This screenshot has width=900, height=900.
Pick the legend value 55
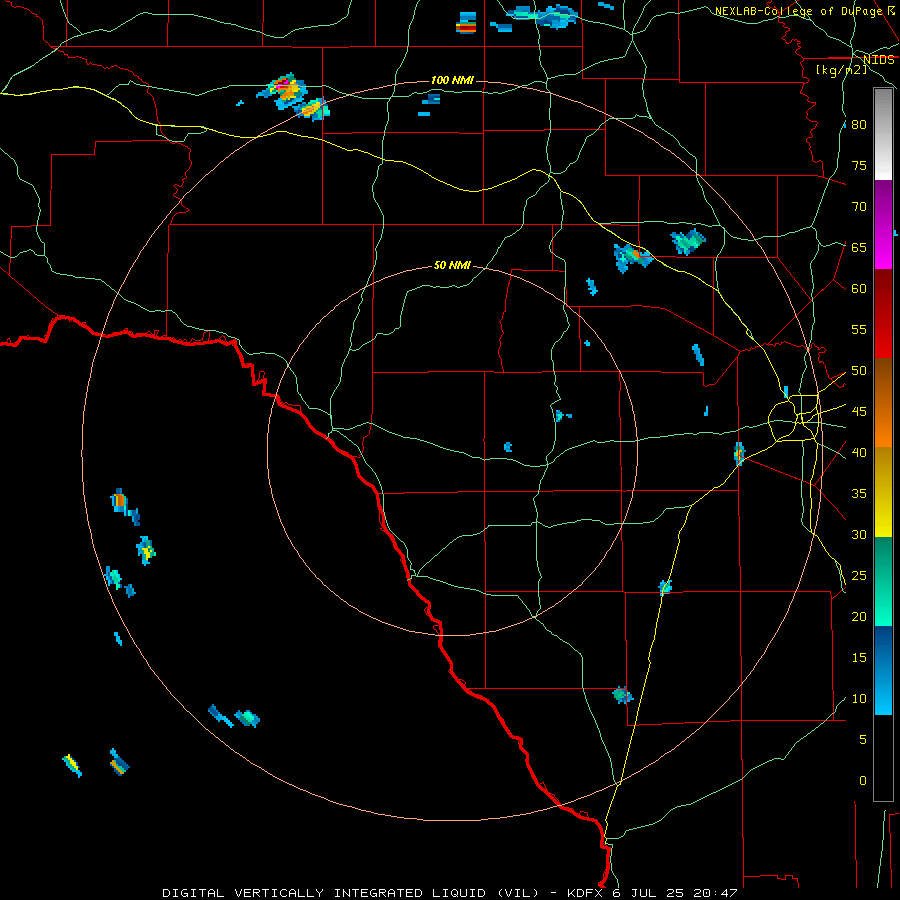(859, 330)
